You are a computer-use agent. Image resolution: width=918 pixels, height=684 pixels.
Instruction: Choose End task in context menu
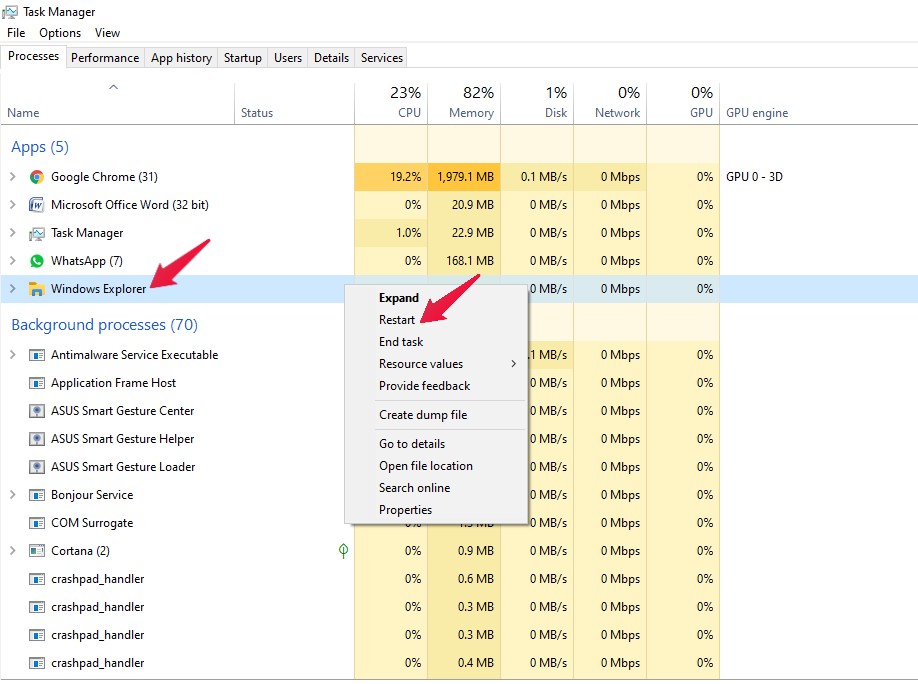401,342
